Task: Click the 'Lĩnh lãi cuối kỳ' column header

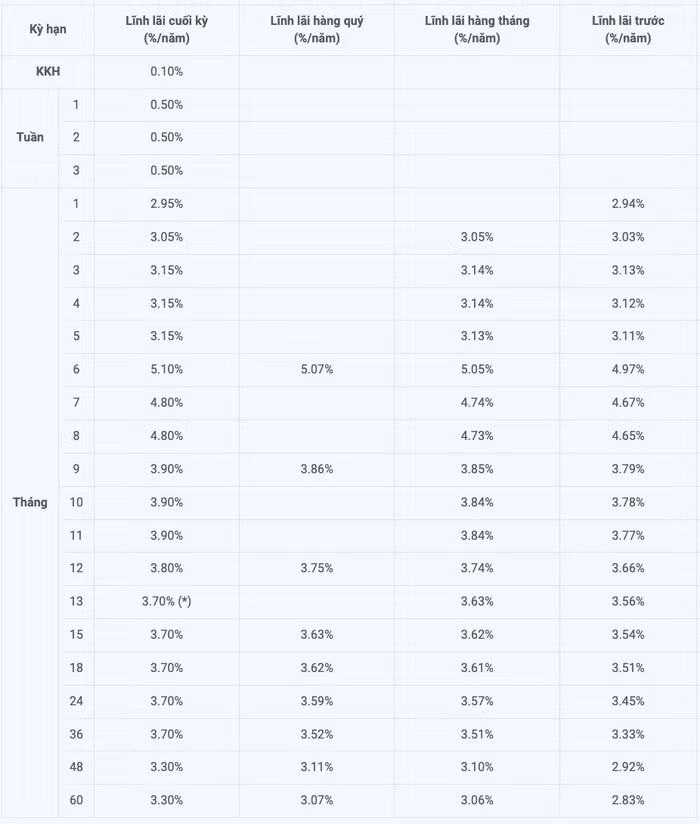Action: (x=166, y=30)
